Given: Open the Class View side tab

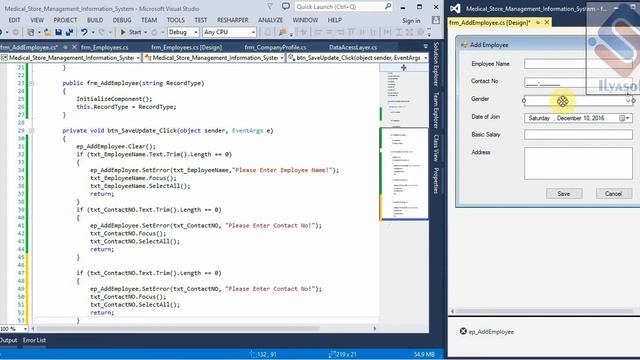Looking at the screenshot, I should 436,148.
